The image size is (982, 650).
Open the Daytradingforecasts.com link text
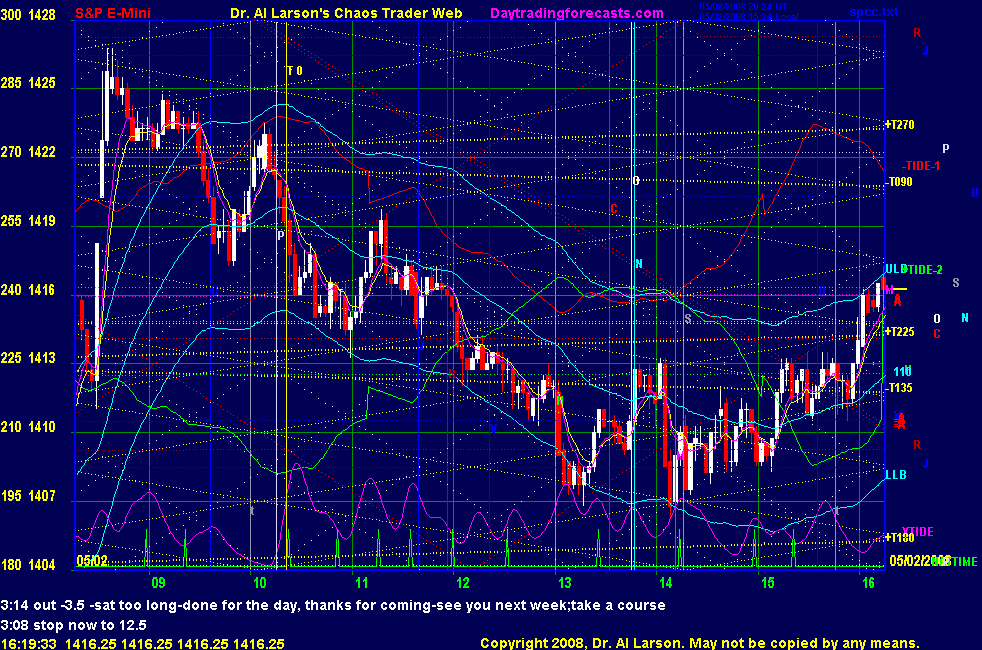pyautogui.click(x=577, y=13)
